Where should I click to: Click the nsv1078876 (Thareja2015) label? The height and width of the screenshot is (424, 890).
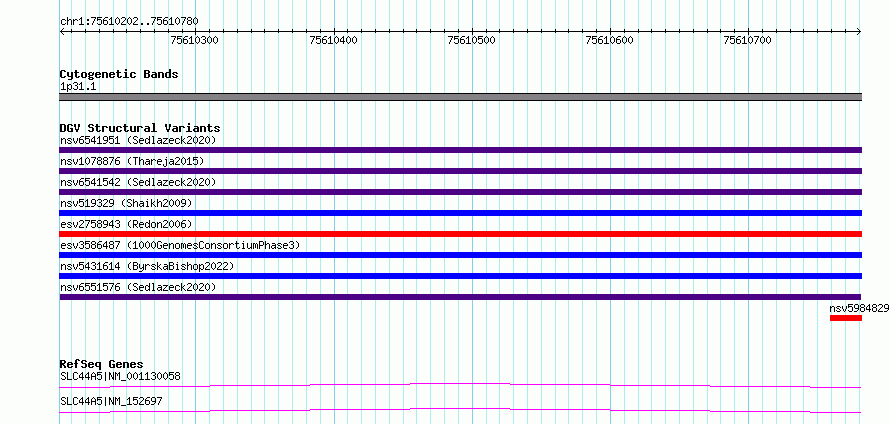[132, 161]
